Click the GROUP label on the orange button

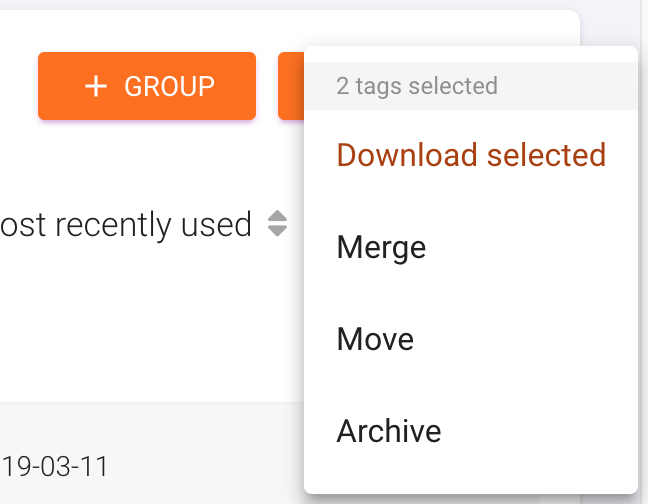pos(169,86)
